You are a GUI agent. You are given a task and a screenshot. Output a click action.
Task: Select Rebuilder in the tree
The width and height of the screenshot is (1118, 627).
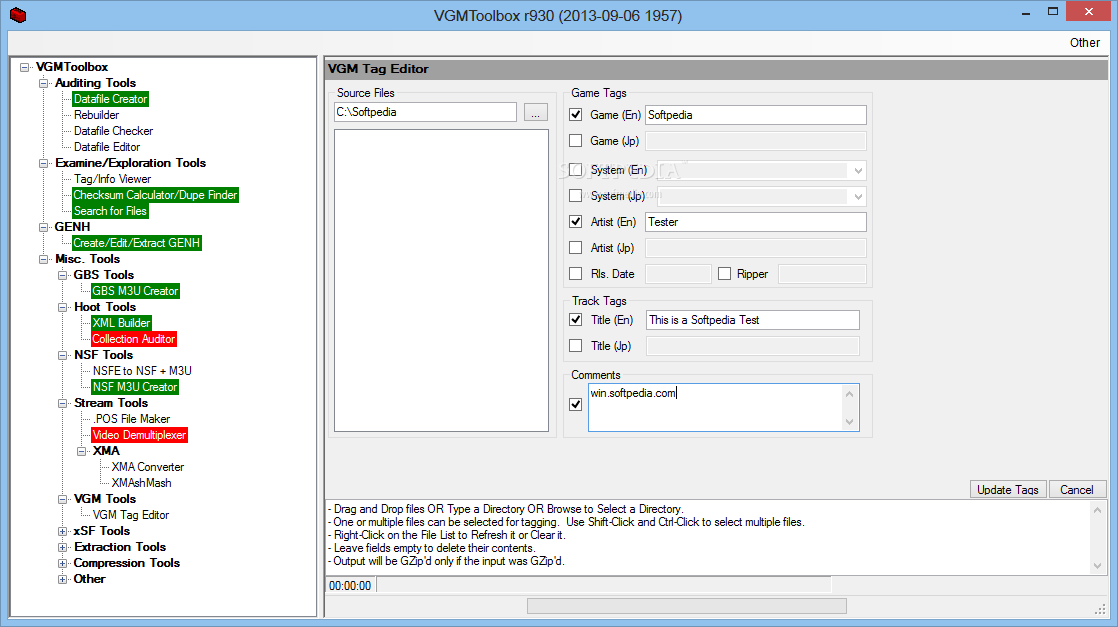coord(96,115)
